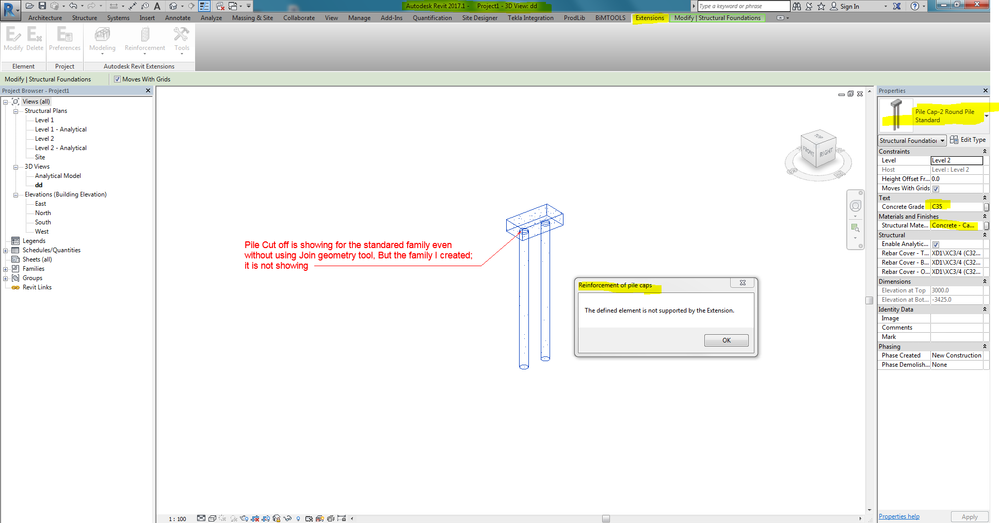Image resolution: width=999 pixels, height=523 pixels.
Task: Click the Save icon in quick access toolbar
Action: click(42, 6)
